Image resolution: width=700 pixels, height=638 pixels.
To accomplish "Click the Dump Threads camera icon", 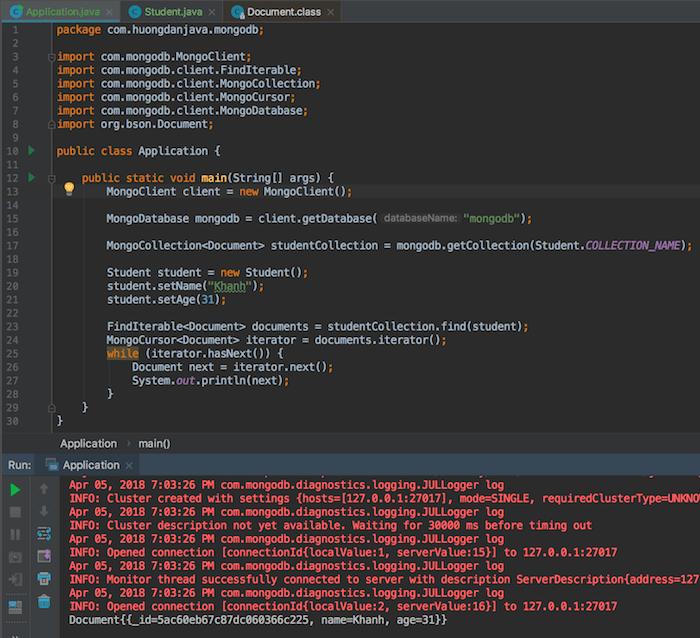I will [x=15, y=557].
